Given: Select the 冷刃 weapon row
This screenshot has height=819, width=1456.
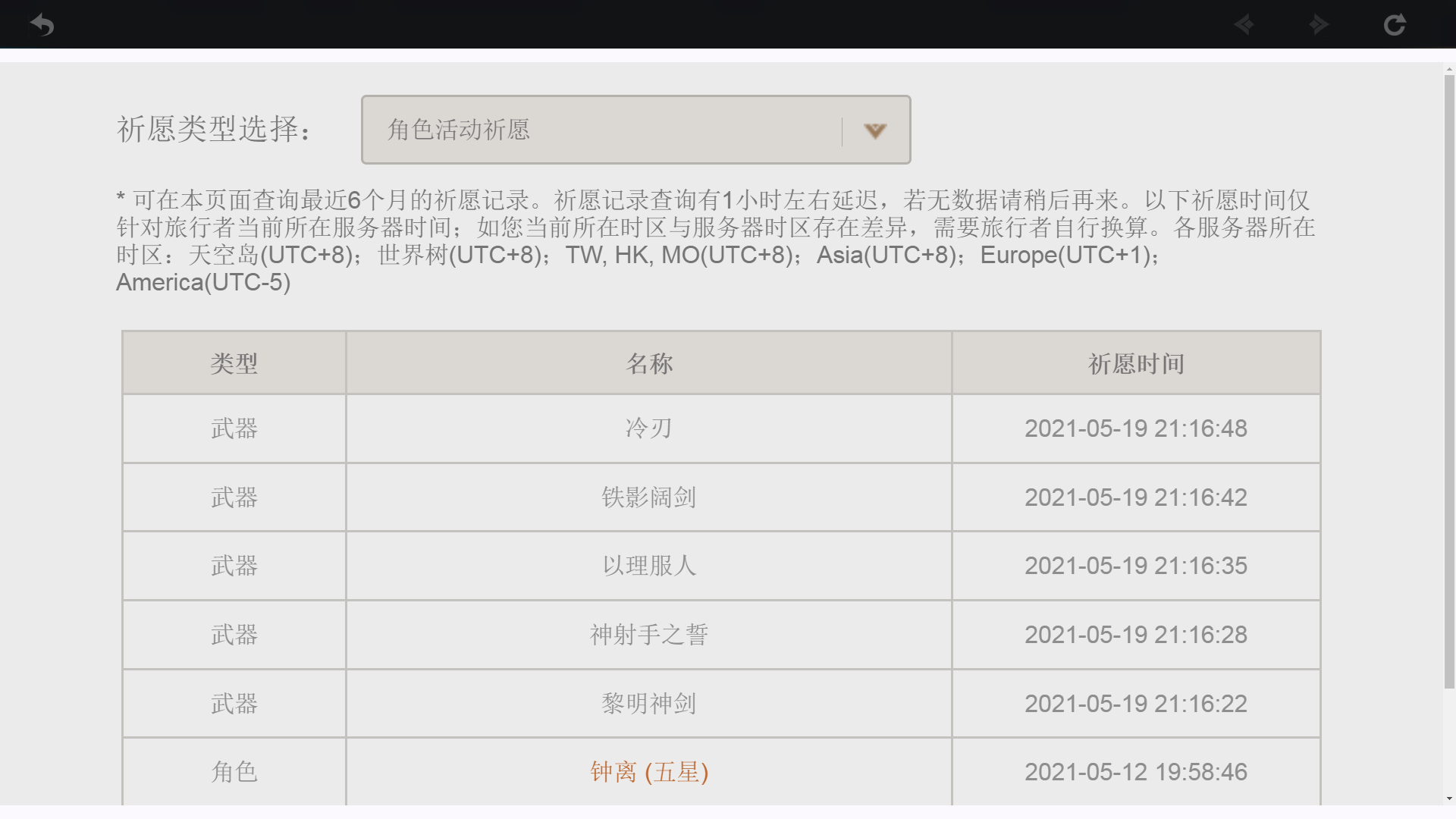Looking at the screenshot, I should tap(649, 428).
